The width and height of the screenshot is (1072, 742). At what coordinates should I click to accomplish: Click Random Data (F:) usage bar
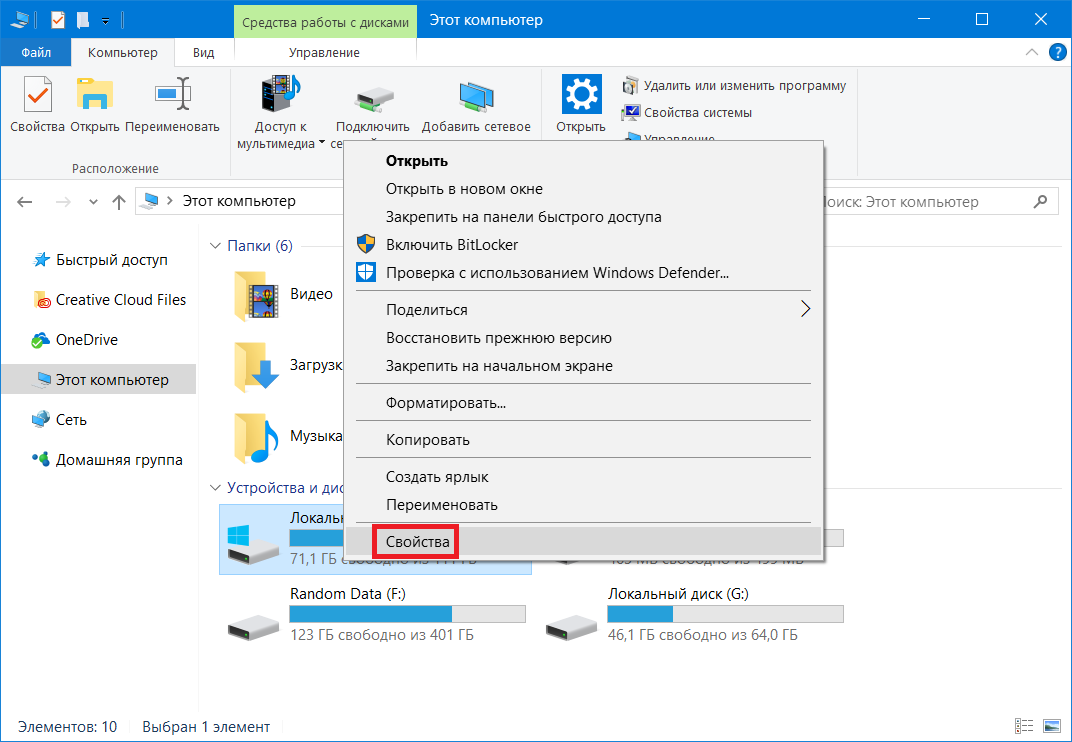407,613
